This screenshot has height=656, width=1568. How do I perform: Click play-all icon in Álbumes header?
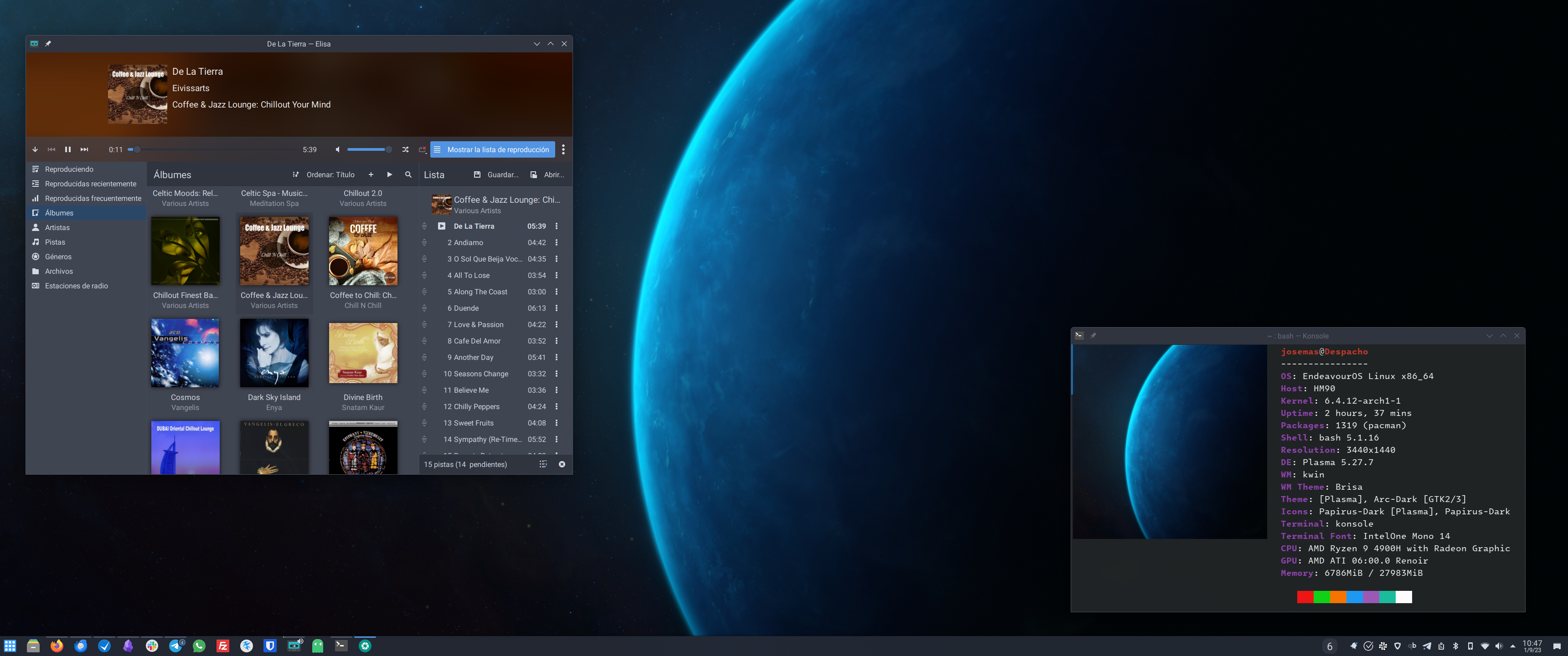pyautogui.click(x=390, y=174)
